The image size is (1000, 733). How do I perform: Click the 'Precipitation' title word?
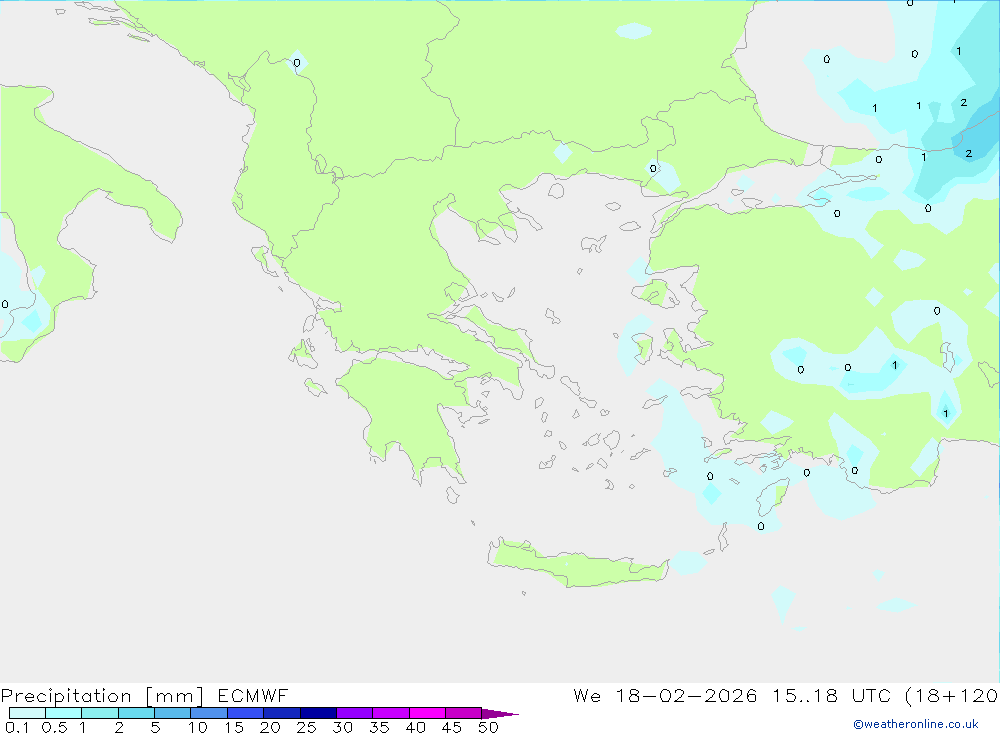(x=66, y=695)
